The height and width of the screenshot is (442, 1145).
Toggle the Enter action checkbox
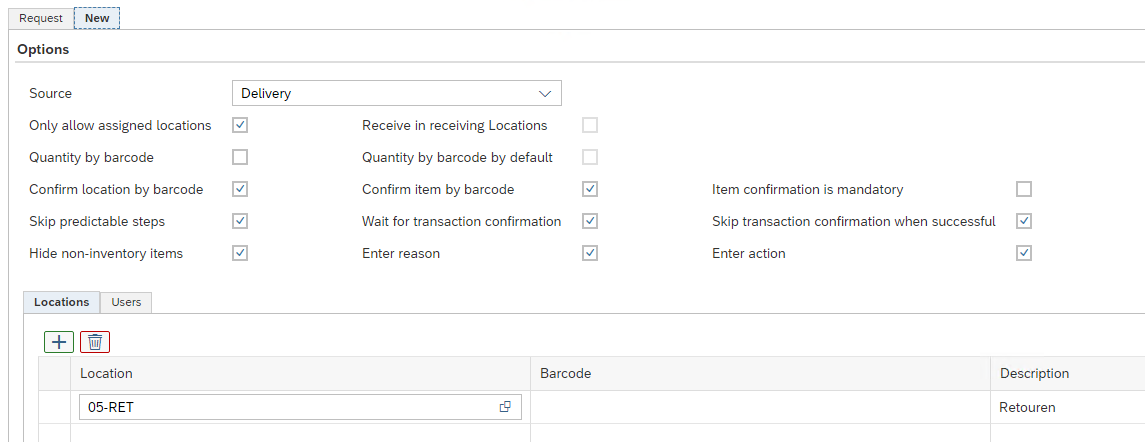(x=1023, y=253)
